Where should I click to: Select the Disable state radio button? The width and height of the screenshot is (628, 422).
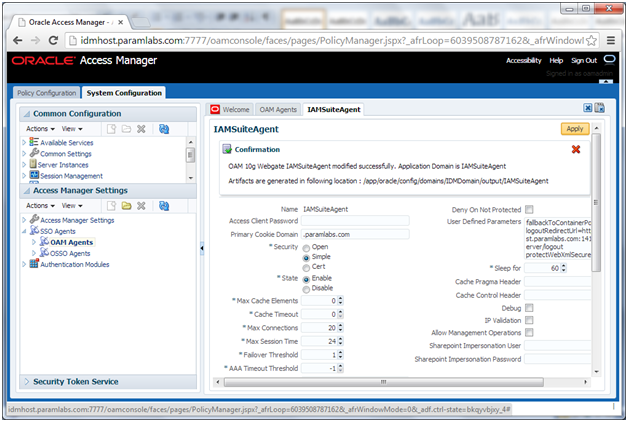tap(306, 289)
